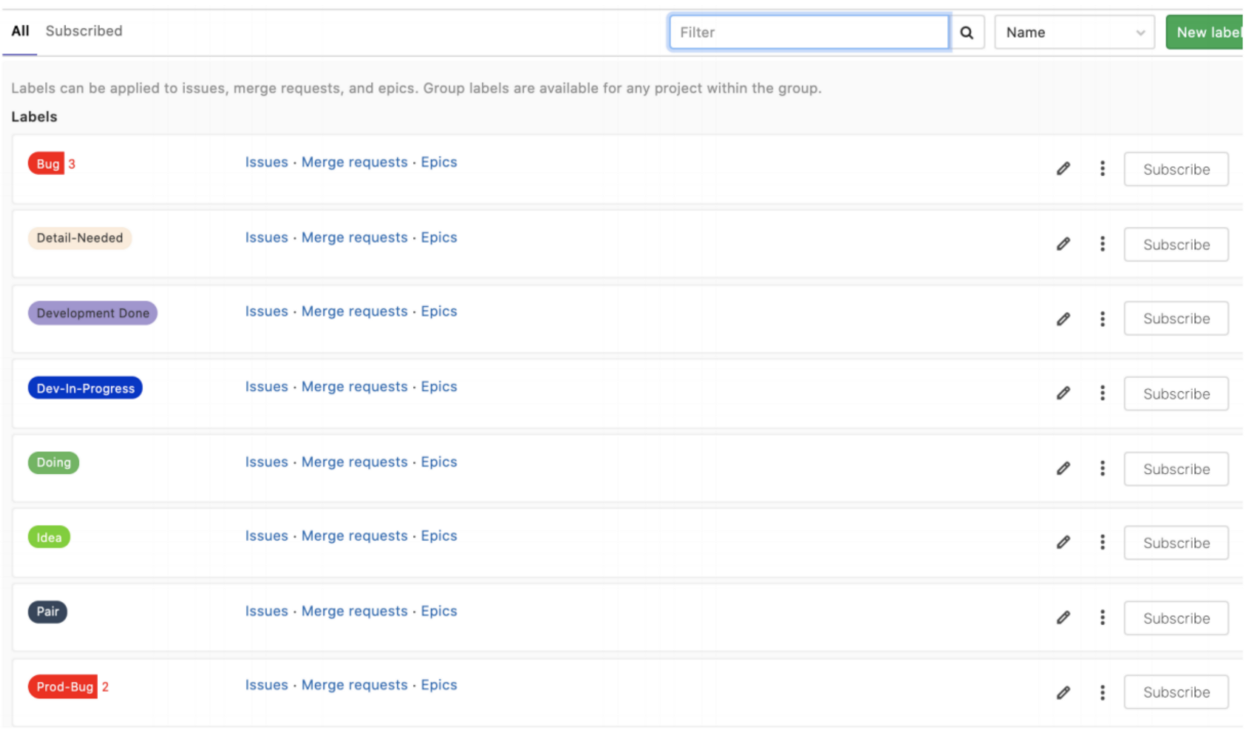Click the pencil edit icon for Bug label

(1063, 169)
